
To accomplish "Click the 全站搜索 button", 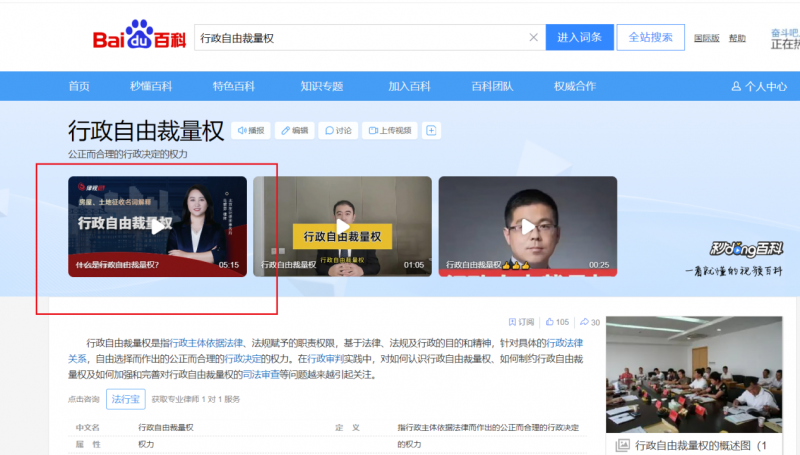I will pyautogui.click(x=650, y=38).
